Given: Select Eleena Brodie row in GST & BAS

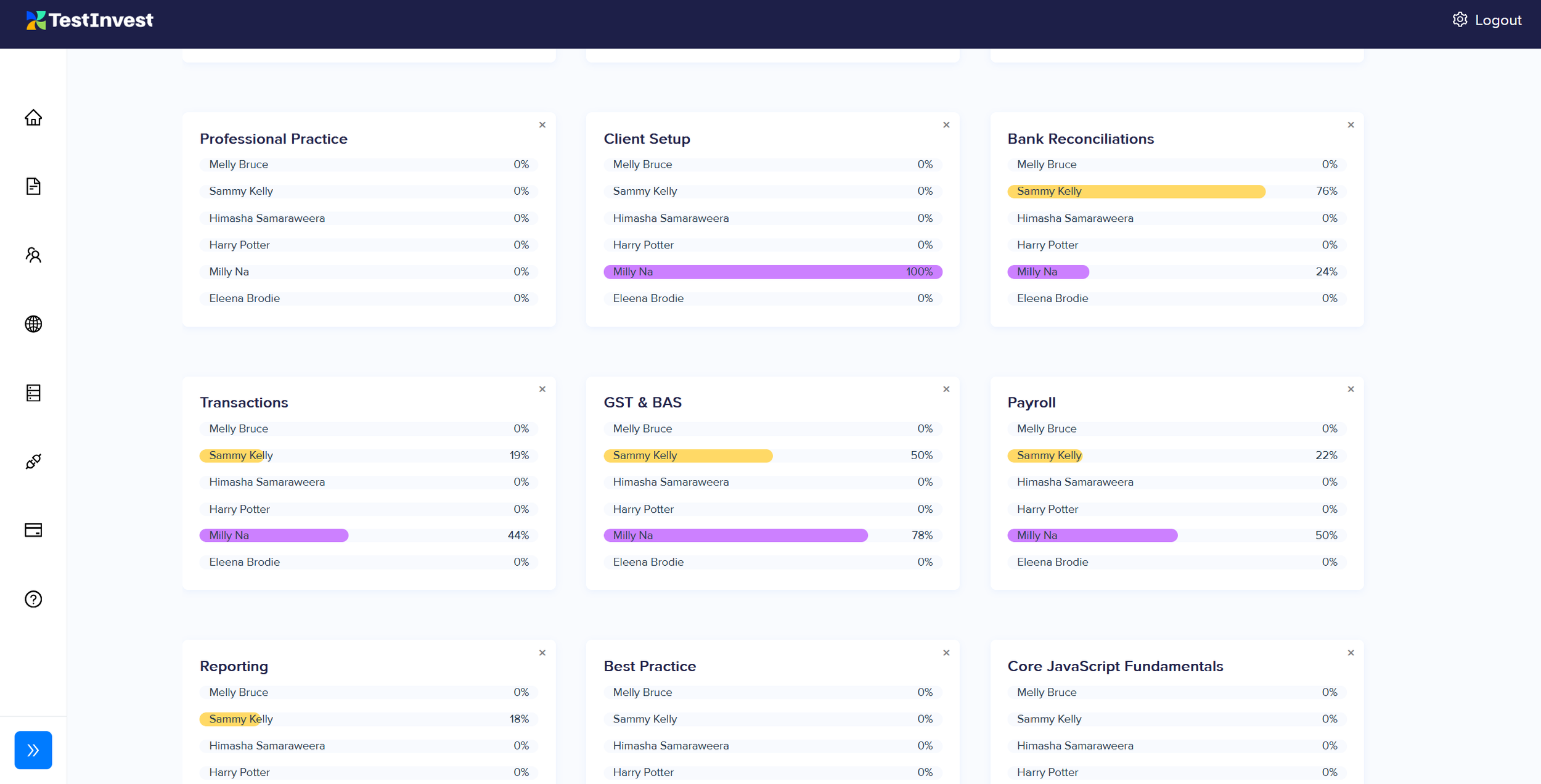Looking at the screenshot, I should [x=773, y=562].
